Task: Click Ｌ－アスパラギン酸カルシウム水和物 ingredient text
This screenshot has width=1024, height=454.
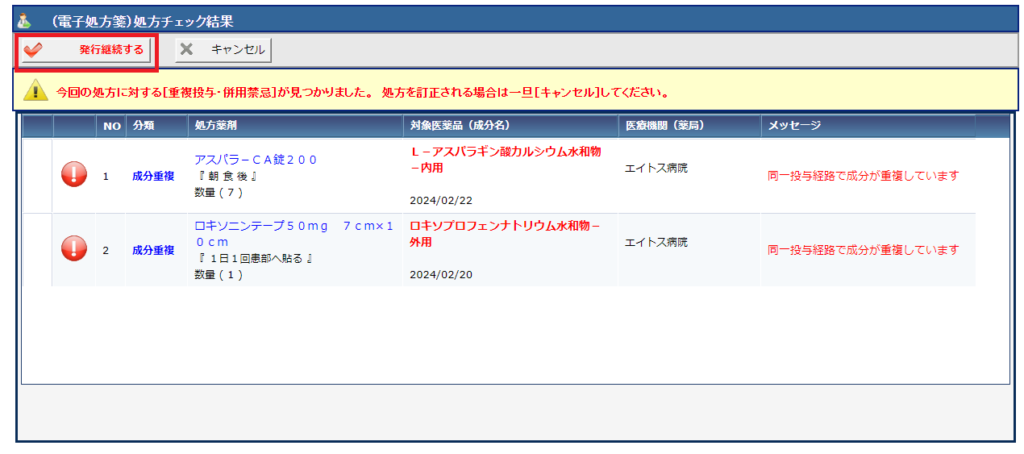Action: (505, 159)
